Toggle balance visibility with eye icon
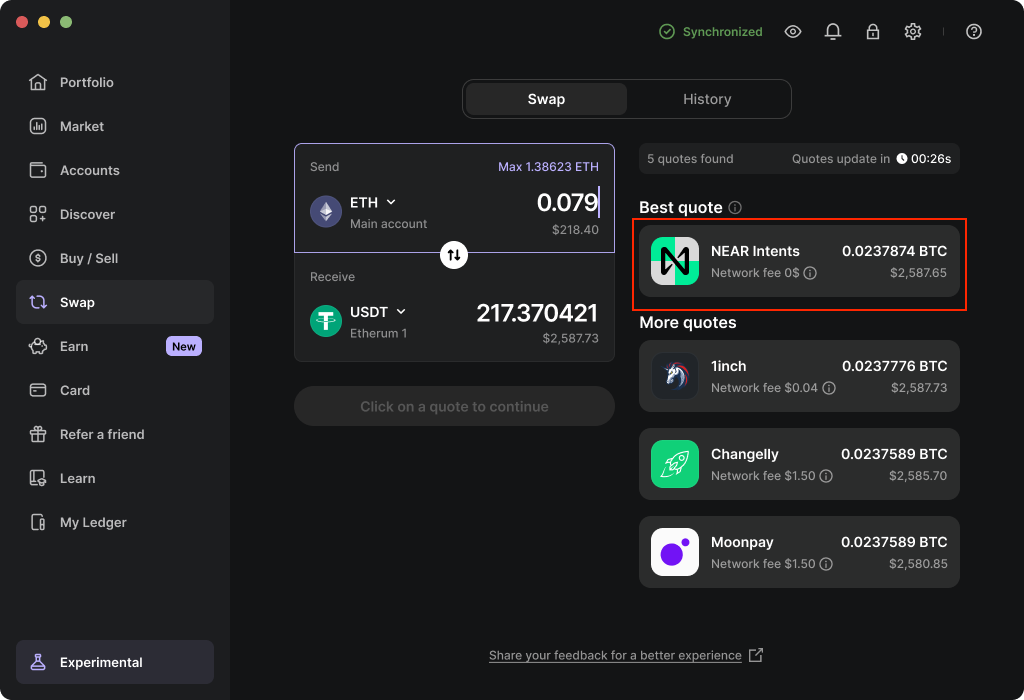This screenshot has height=700, width=1024. [793, 32]
